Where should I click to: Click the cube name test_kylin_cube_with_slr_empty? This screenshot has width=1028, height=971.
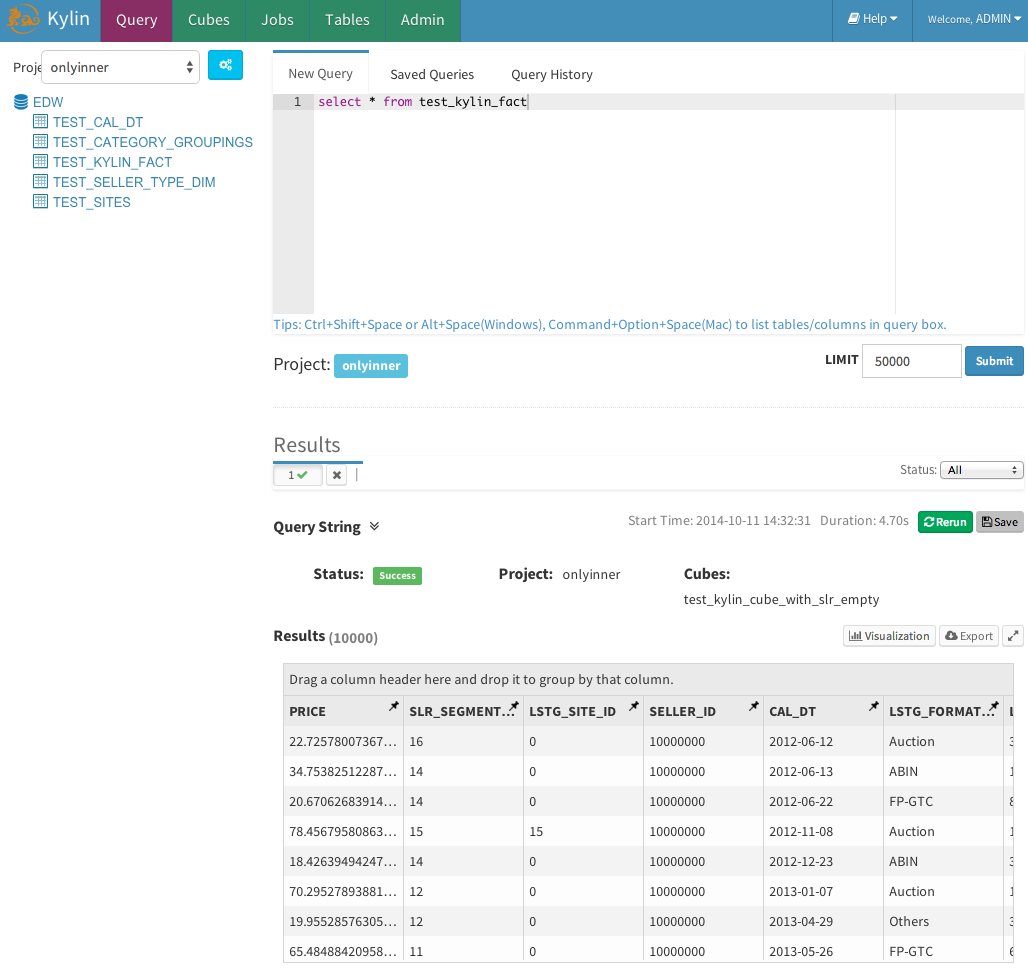coord(781,599)
